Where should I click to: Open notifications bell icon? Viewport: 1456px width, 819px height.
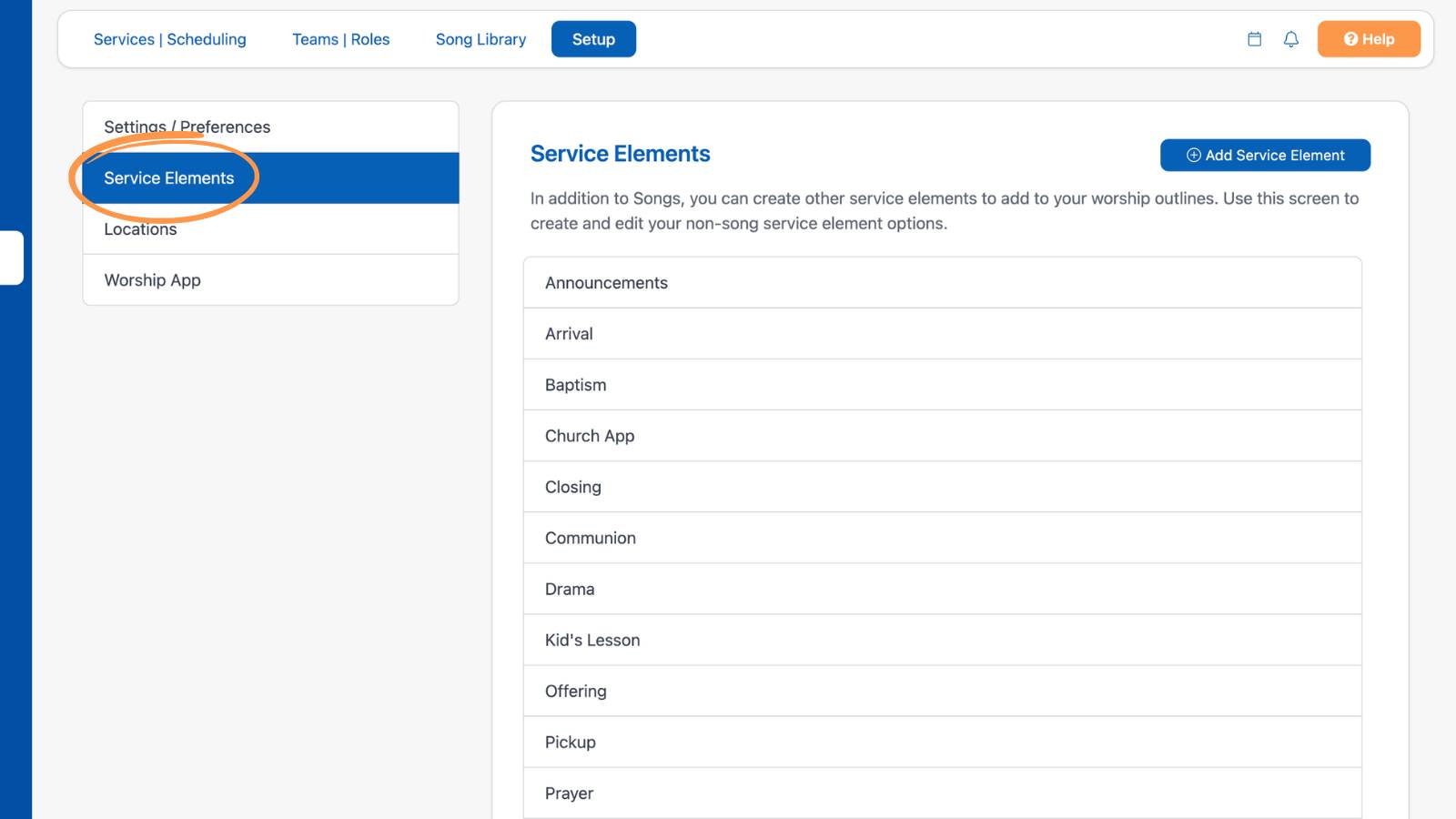coord(1290,39)
